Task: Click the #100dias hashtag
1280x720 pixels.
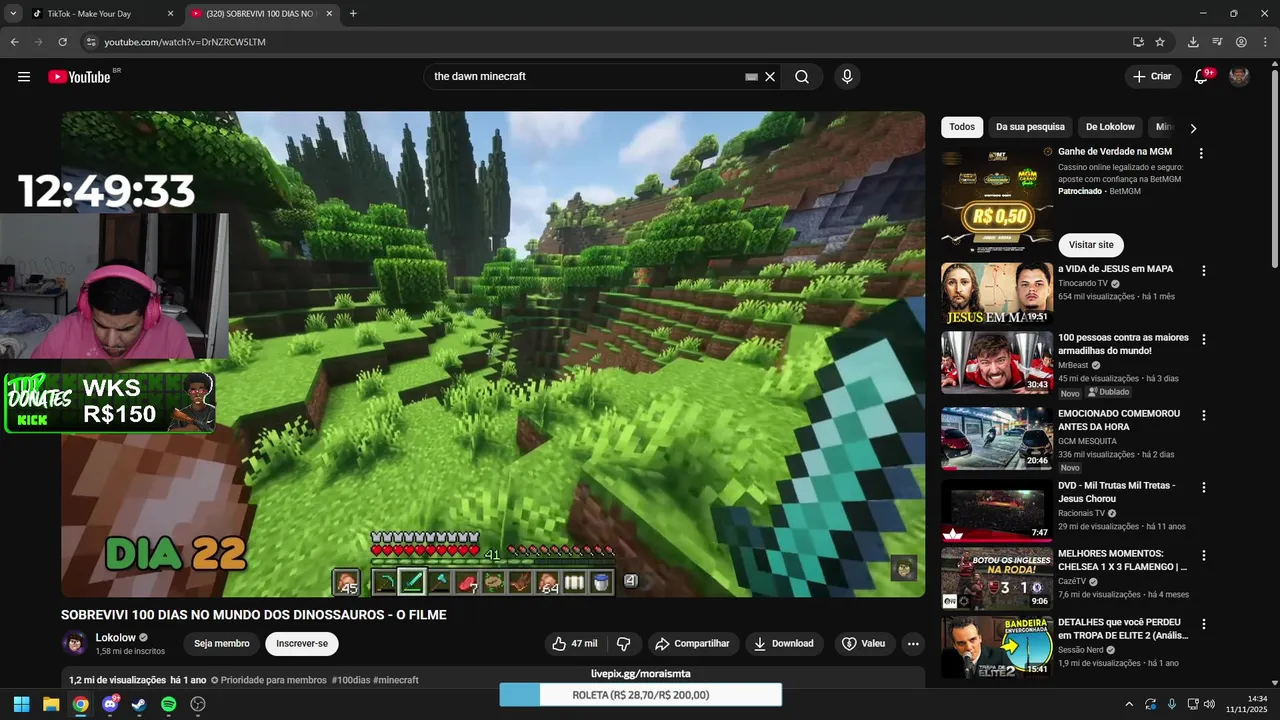Action: pyautogui.click(x=351, y=680)
